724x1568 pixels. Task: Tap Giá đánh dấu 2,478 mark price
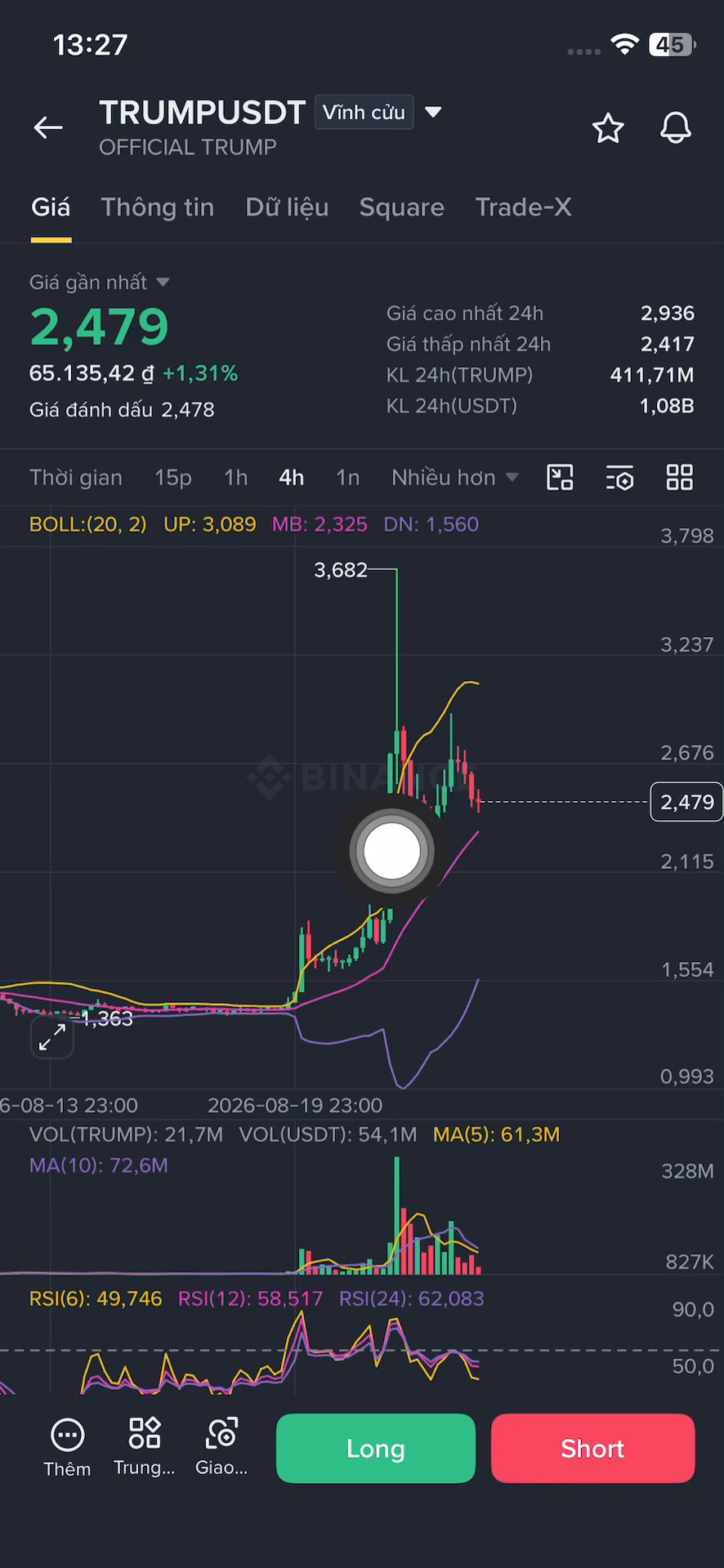tap(122, 410)
